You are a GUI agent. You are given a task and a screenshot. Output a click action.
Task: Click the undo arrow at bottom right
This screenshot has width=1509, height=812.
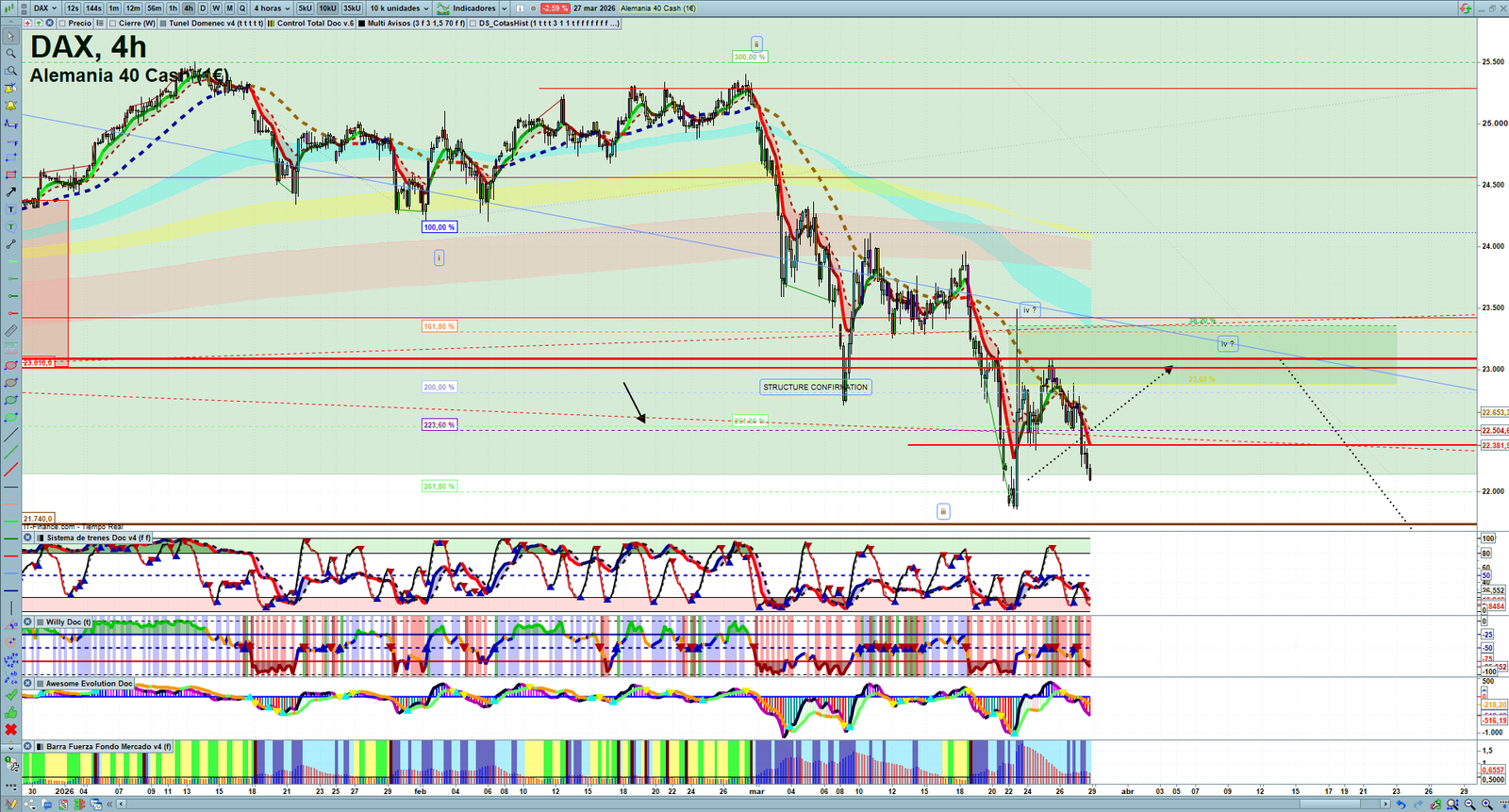[1401, 804]
